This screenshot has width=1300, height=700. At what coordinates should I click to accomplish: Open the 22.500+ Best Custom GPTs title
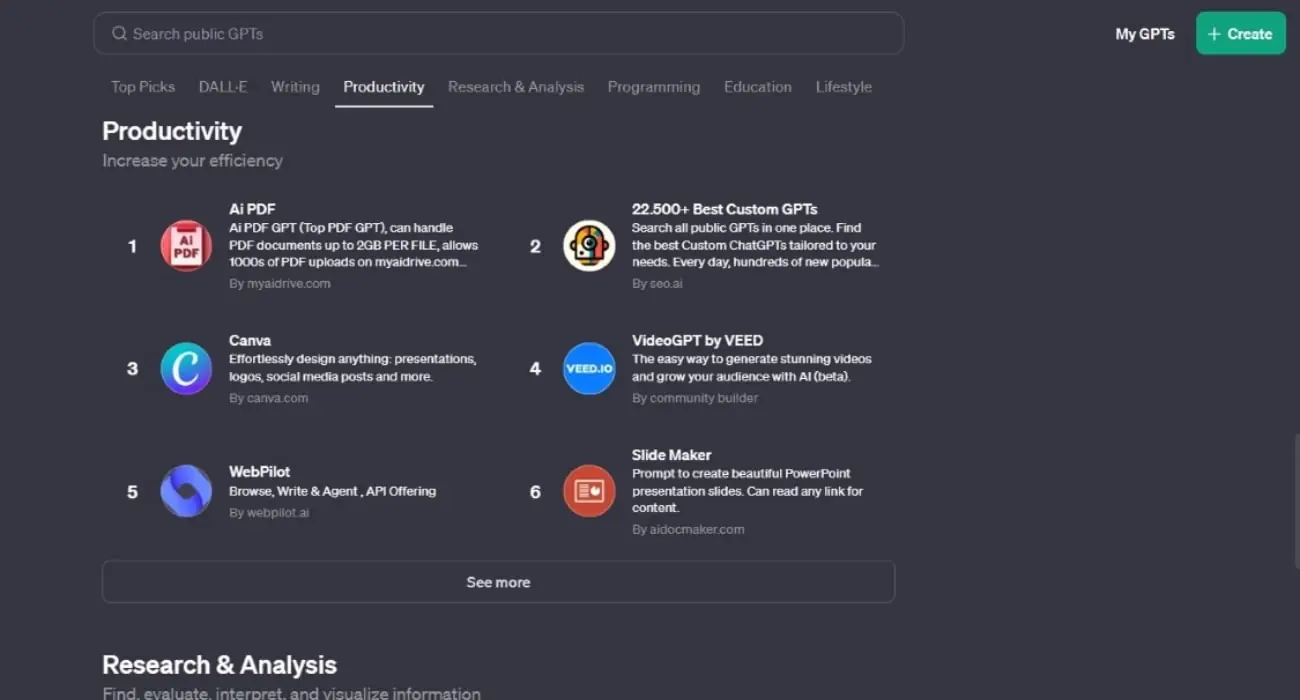point(725,209)
